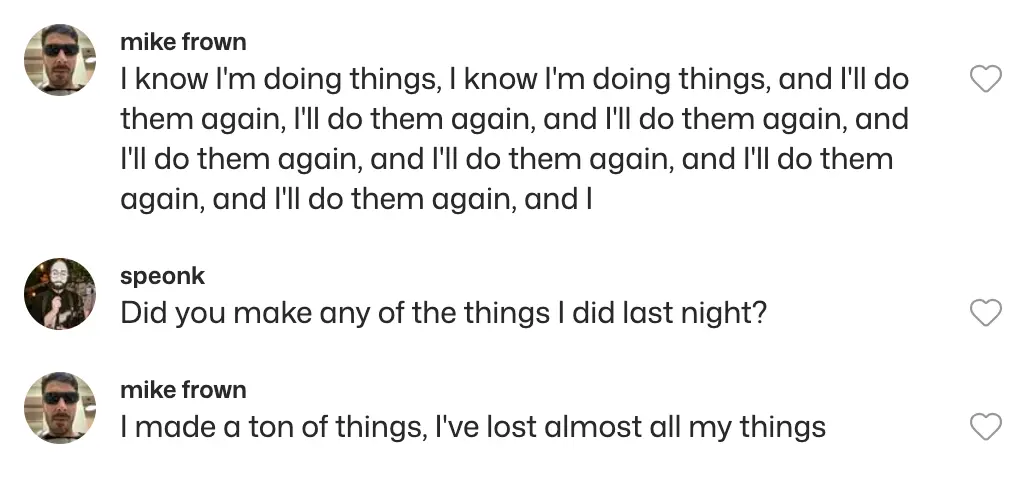1034x478 pixels.
Task: Toggle like on the topmost comment
Action: coord(986,80)
